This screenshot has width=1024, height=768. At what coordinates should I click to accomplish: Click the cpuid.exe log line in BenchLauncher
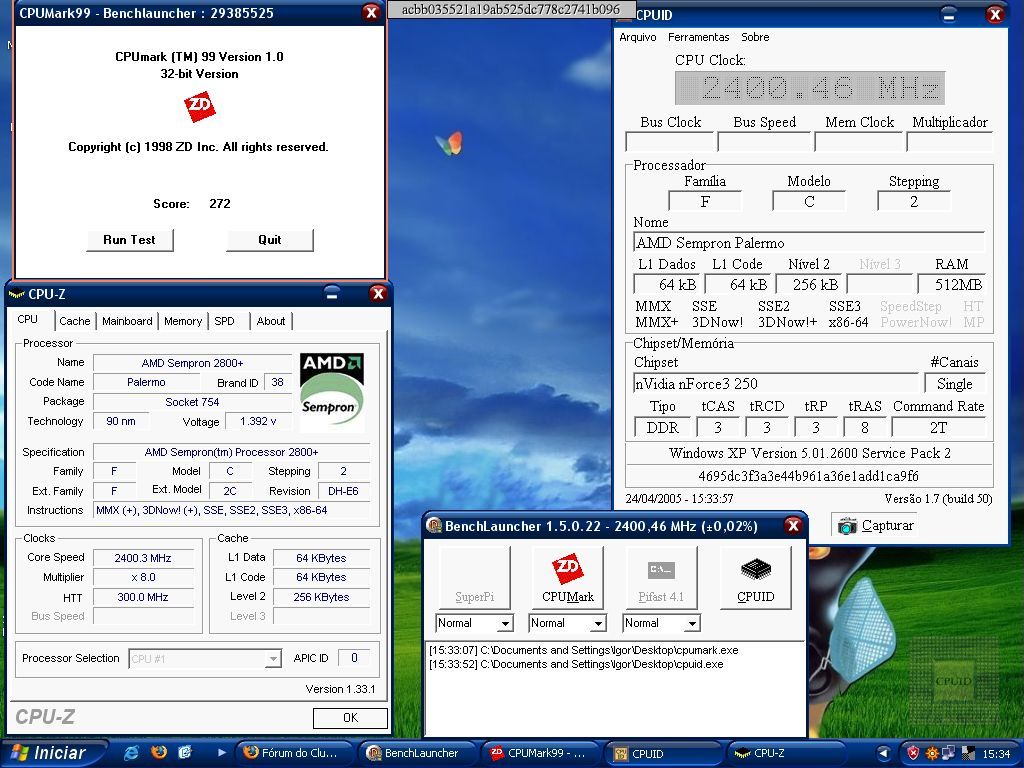coord(576,664)
